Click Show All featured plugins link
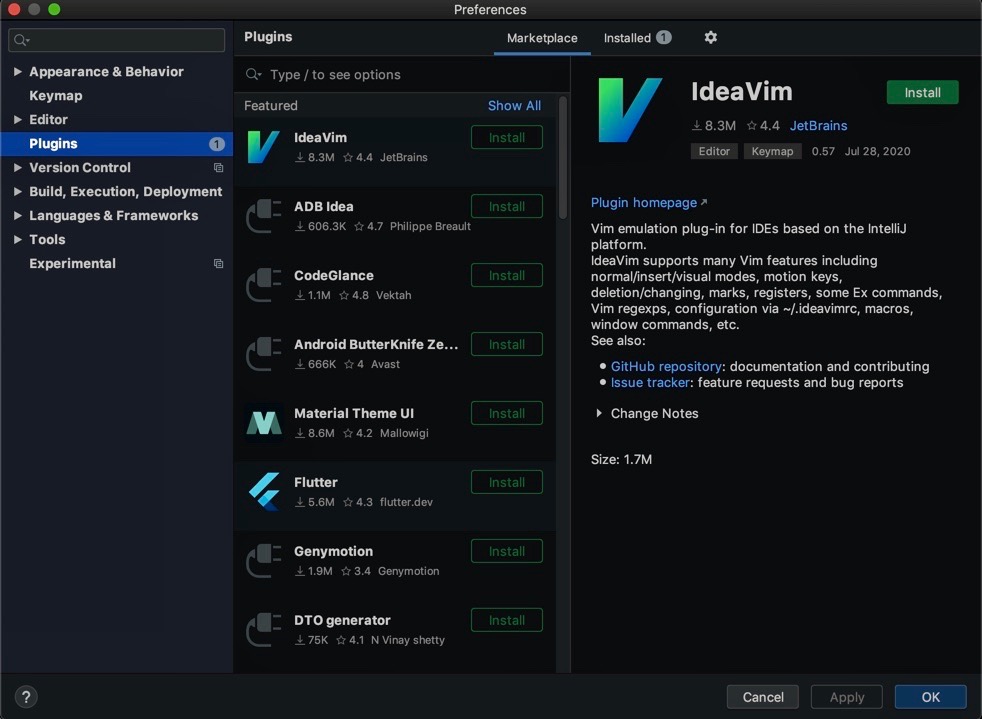This screenshot has width=982, height=719. pyautogui.click(x=514, y=106)
